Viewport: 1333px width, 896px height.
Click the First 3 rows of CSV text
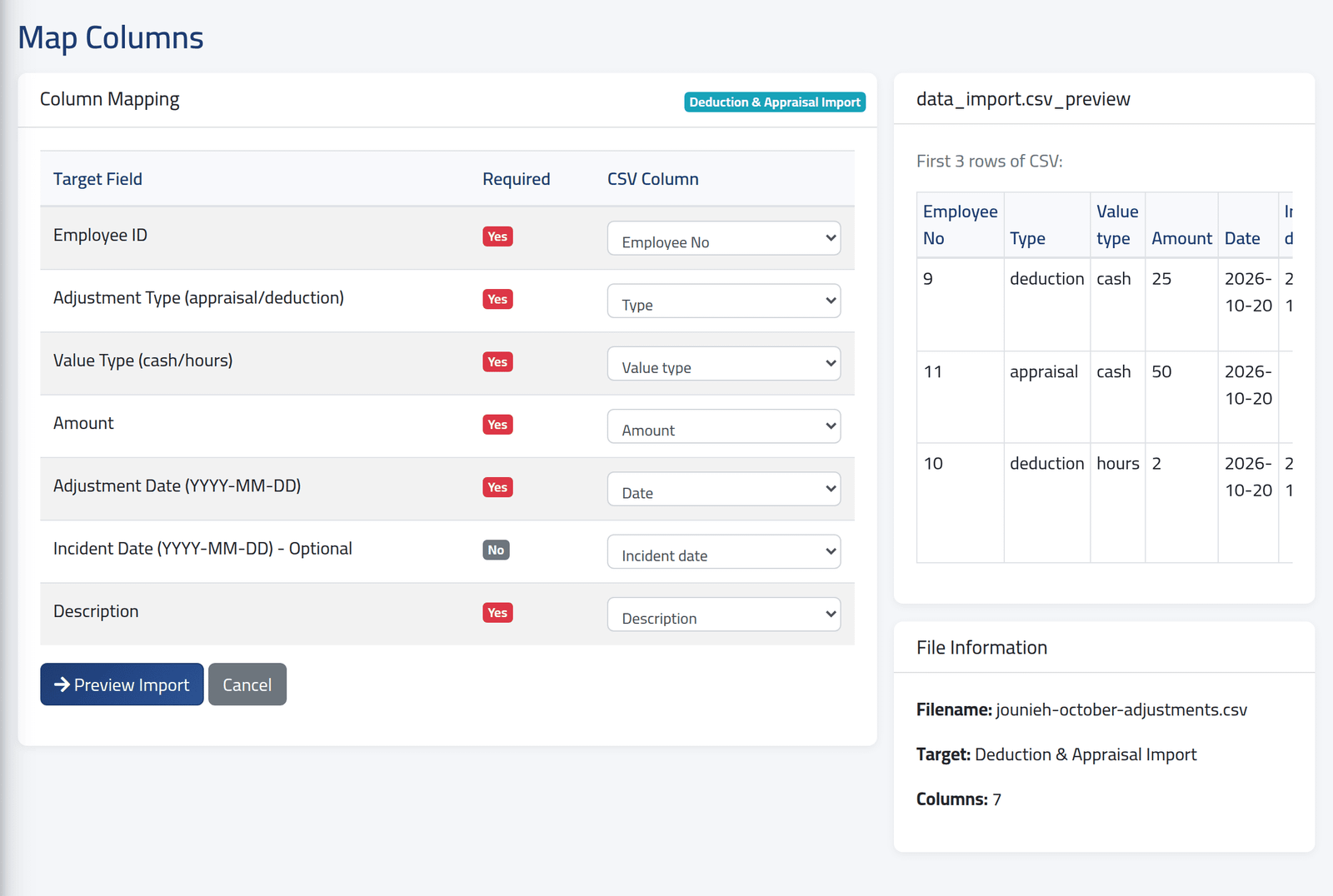coord(990,162)
